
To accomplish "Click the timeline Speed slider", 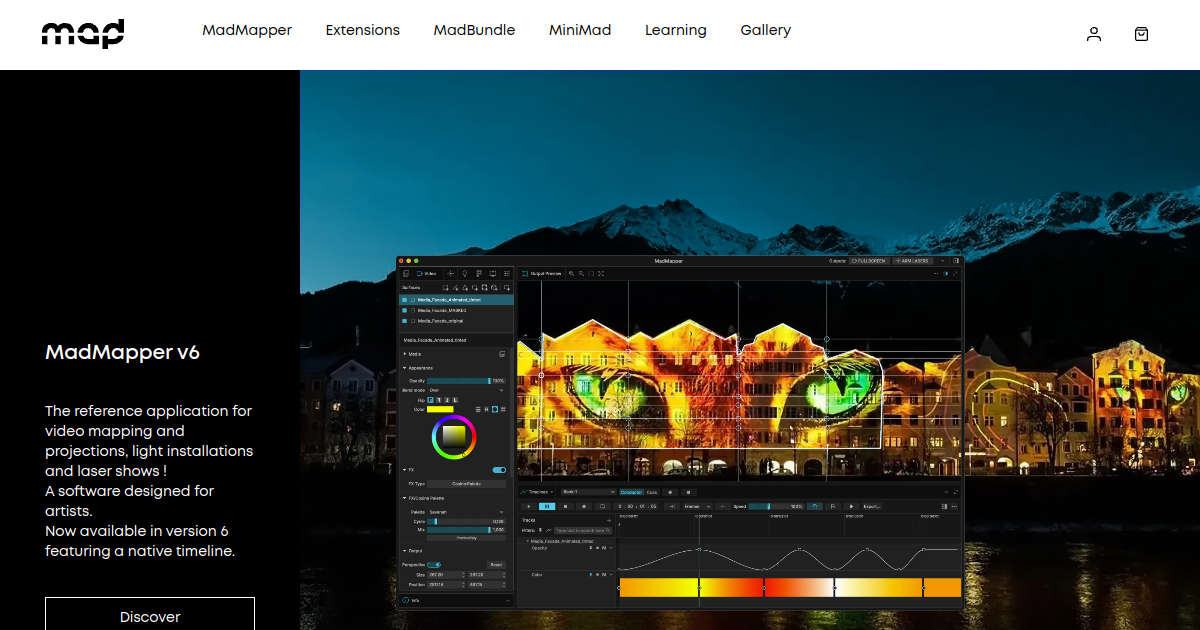I will coord(776,506).
